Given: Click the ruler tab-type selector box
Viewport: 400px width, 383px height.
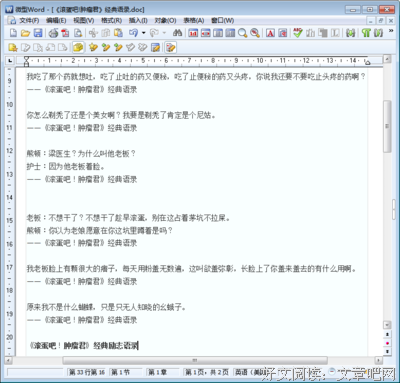Looking at the screenshot, I should (10, 61).
